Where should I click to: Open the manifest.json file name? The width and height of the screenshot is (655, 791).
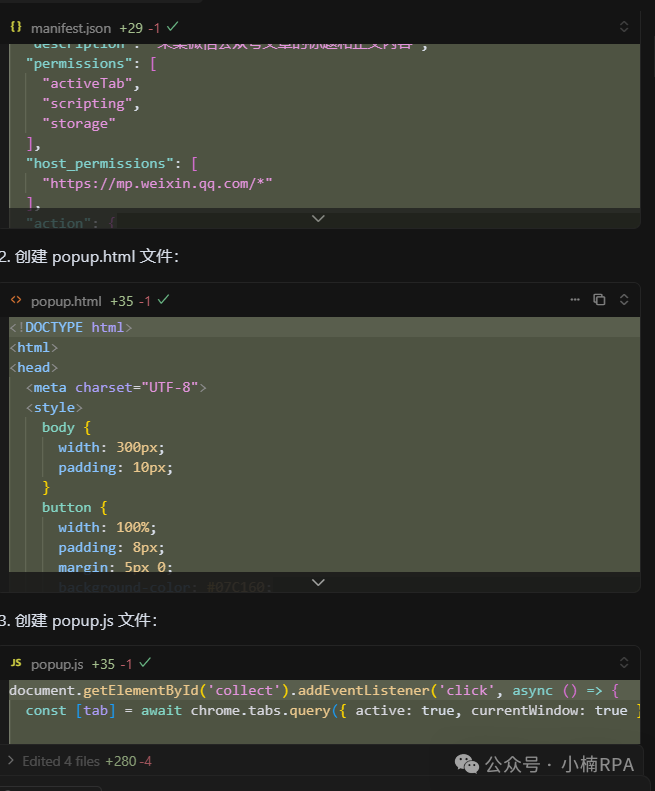point(71,28)
